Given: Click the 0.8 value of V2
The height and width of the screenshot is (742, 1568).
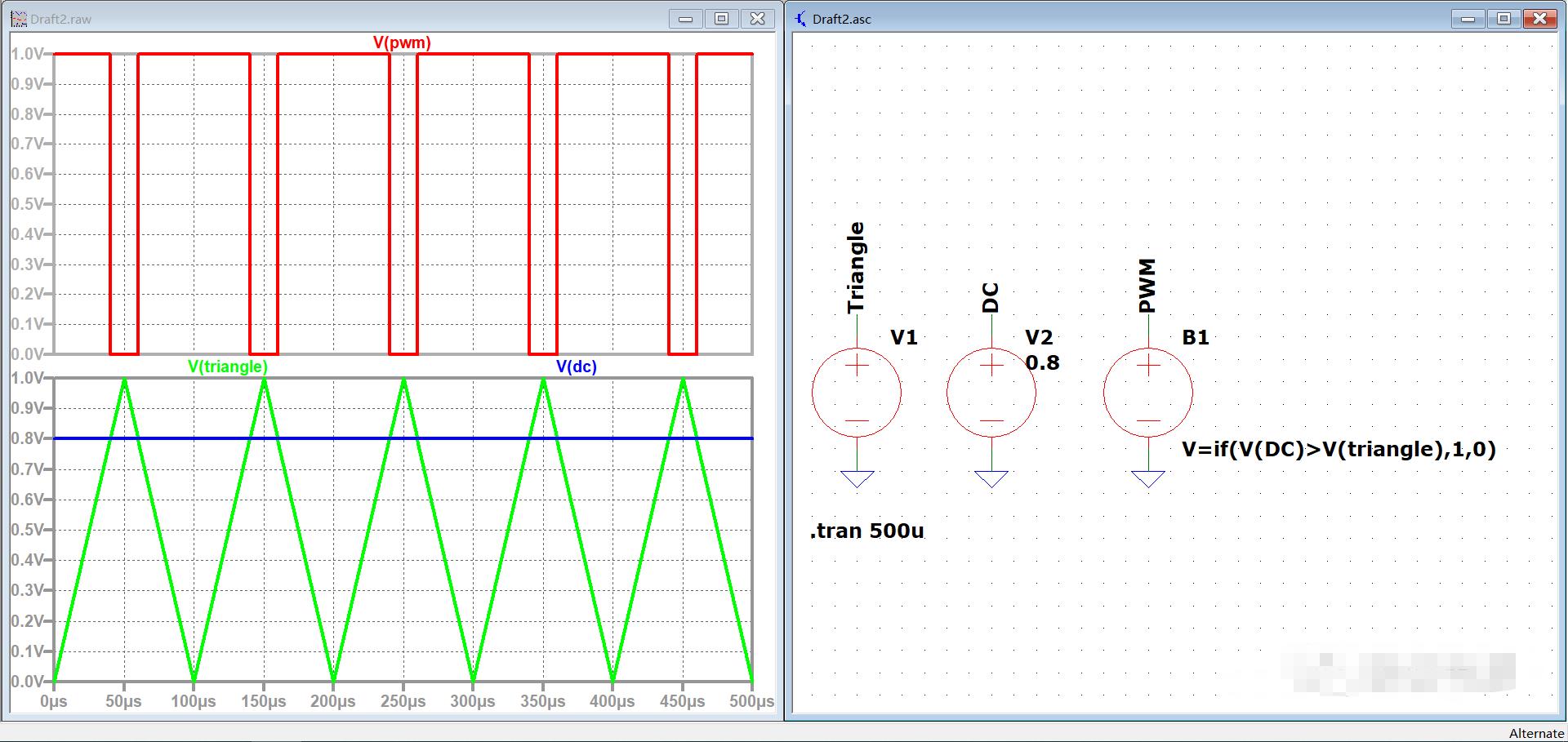Looking at the screenshot, I should coord(1043,362).
